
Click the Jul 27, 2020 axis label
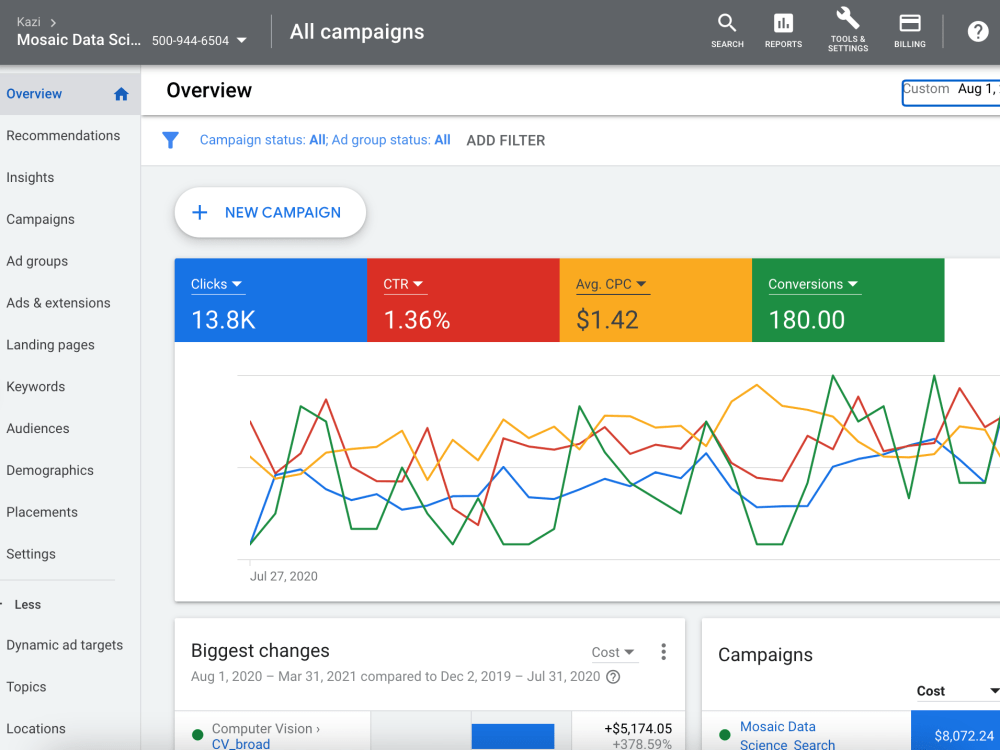[284, 576]
